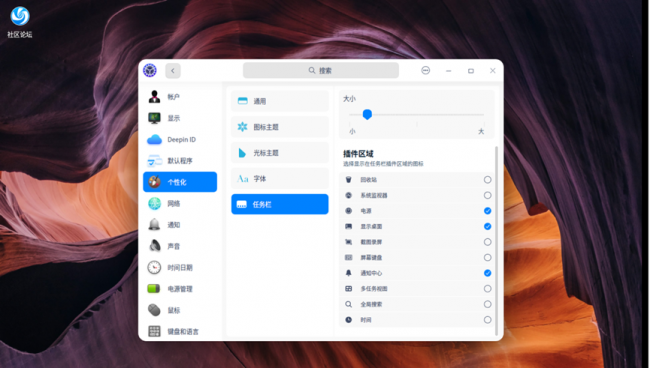Open the 社区论坛 desktop shortcut

(19, 22)
